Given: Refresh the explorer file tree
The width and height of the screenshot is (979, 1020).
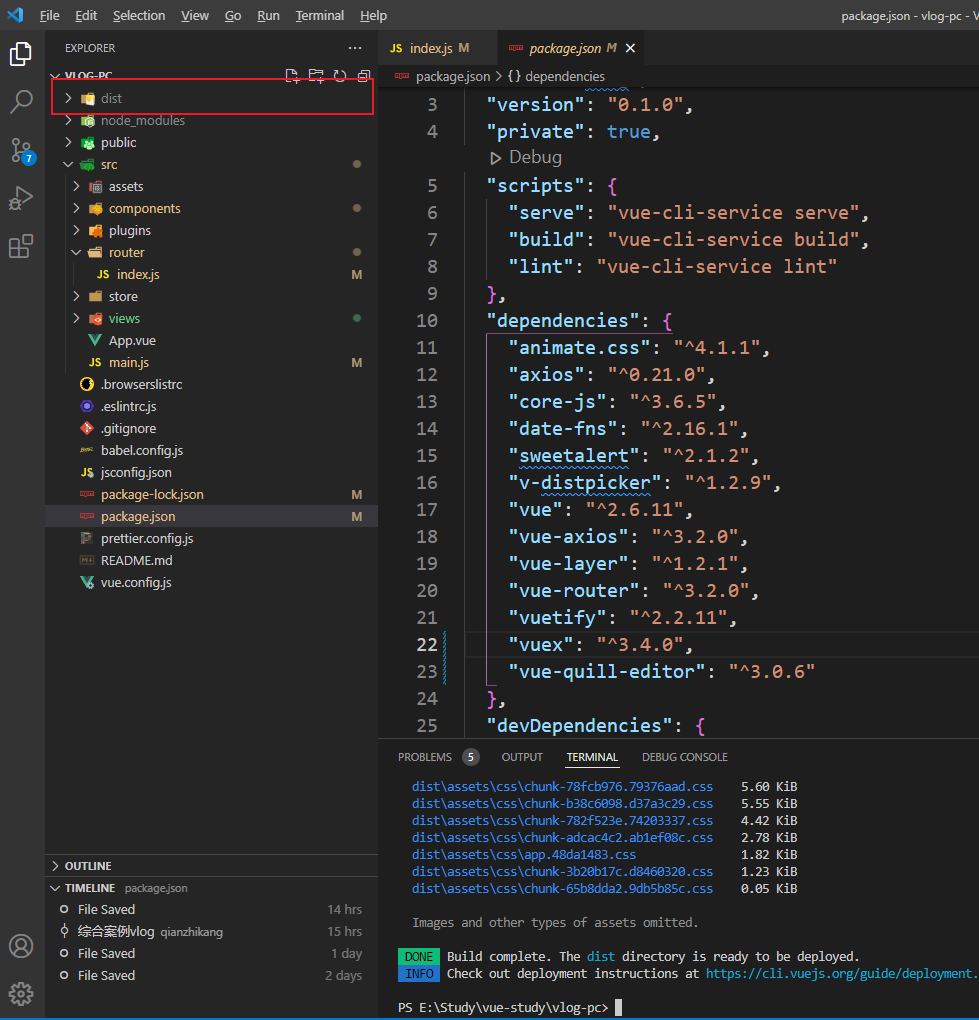Looking at the screenshot, I should click(x=340, y=76).
